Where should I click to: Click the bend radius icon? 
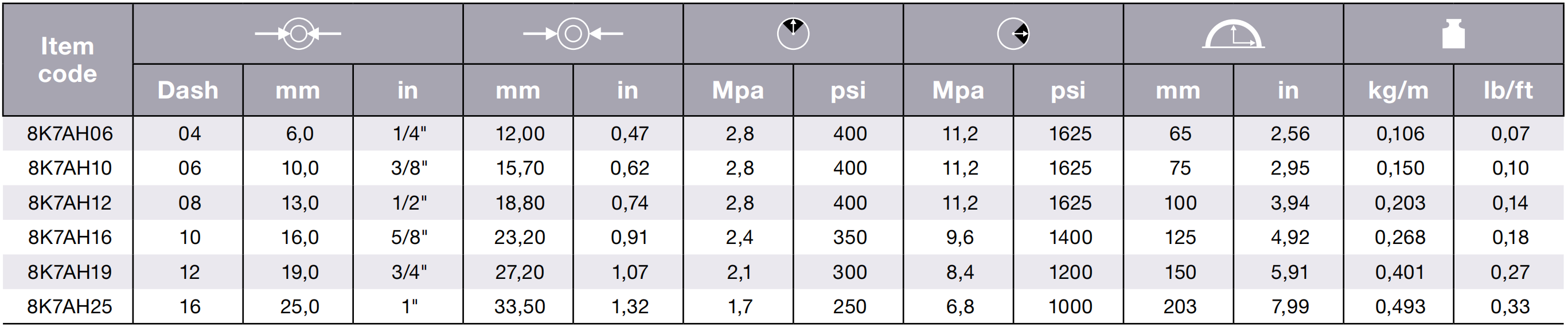point(1233,34)
